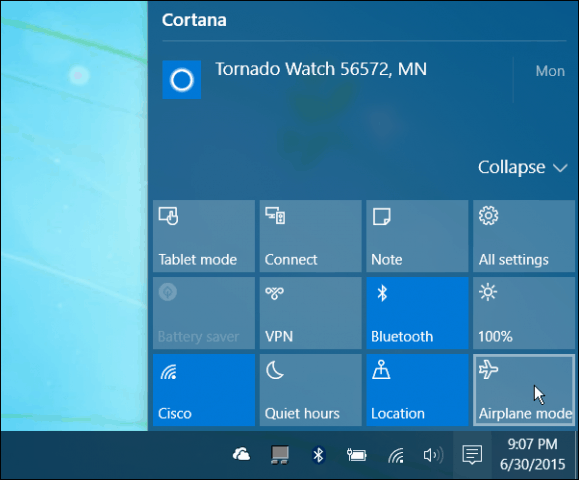The width and height of the screenshot is (579, 480).
Task: Open All settings gear tile
Action: [524, 236]
